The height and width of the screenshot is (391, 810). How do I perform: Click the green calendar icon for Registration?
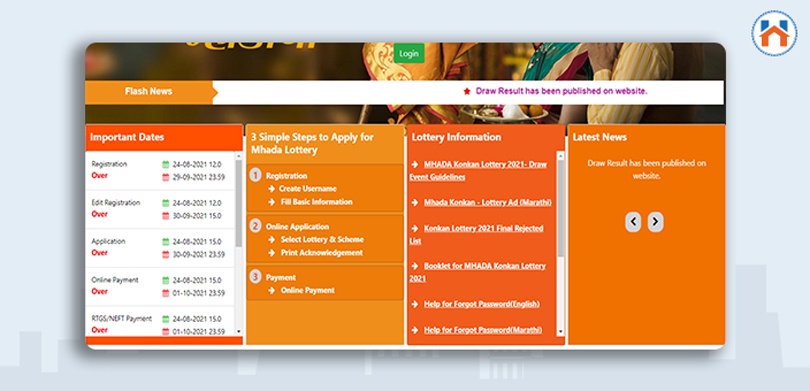[x=165, y=164]
